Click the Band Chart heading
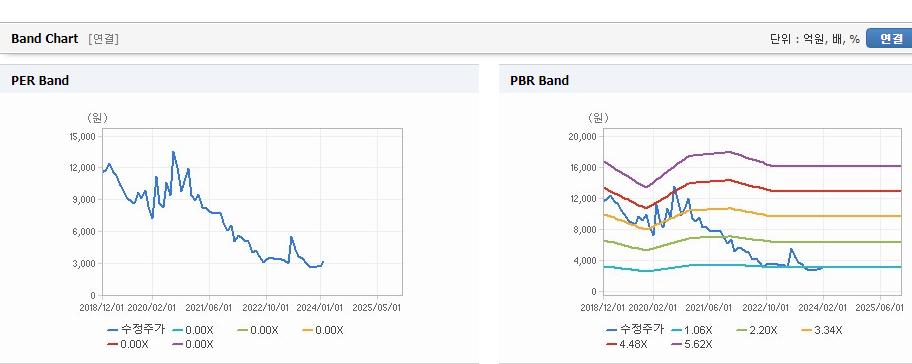The width and height of the screenshot is (912, 364). 44,39
